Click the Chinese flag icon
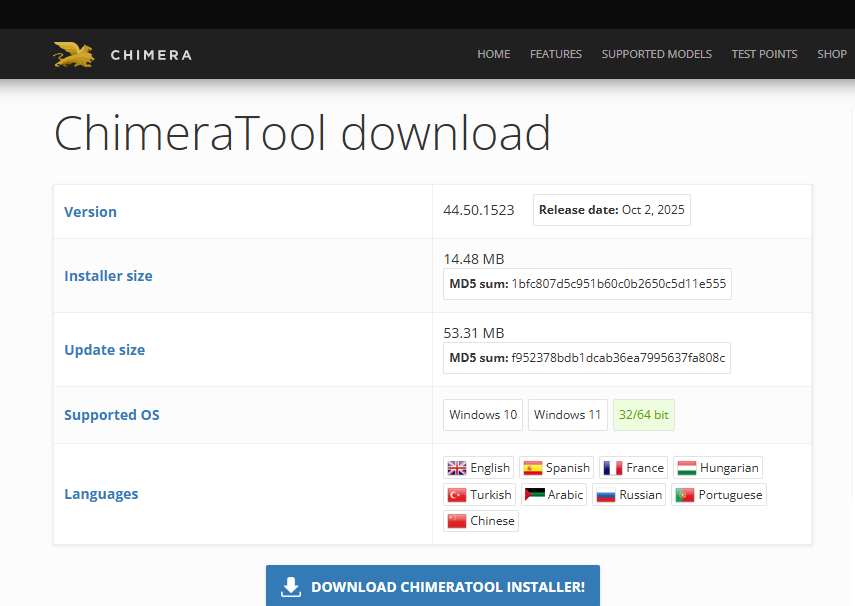855x606 pixels. pyautogui.click(x=456, y=520)
